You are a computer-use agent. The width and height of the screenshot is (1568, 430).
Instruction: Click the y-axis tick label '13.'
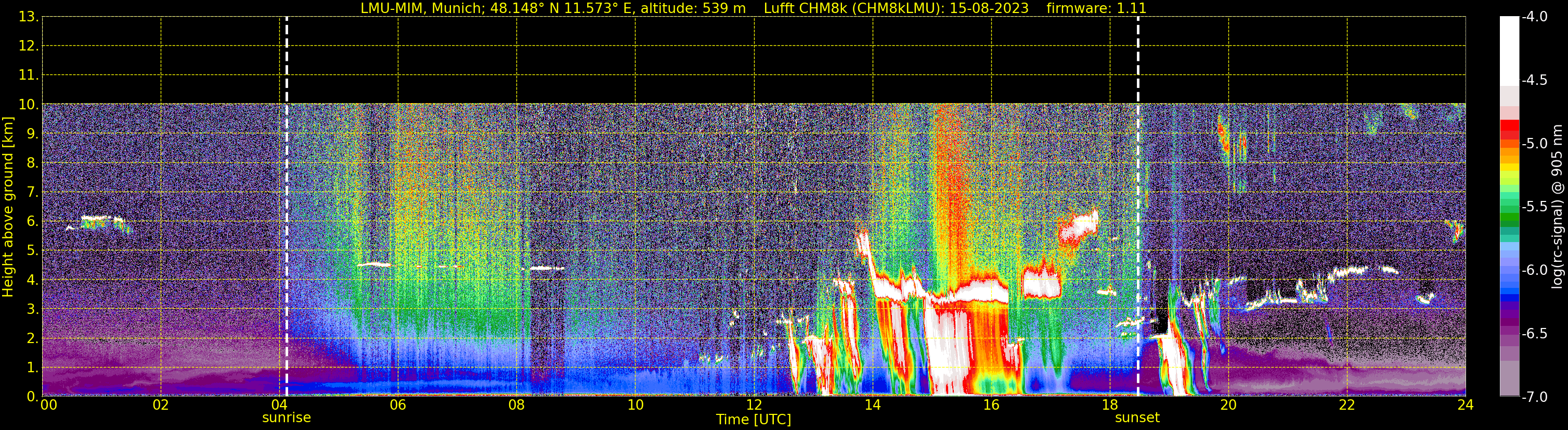tap(29, 17)
